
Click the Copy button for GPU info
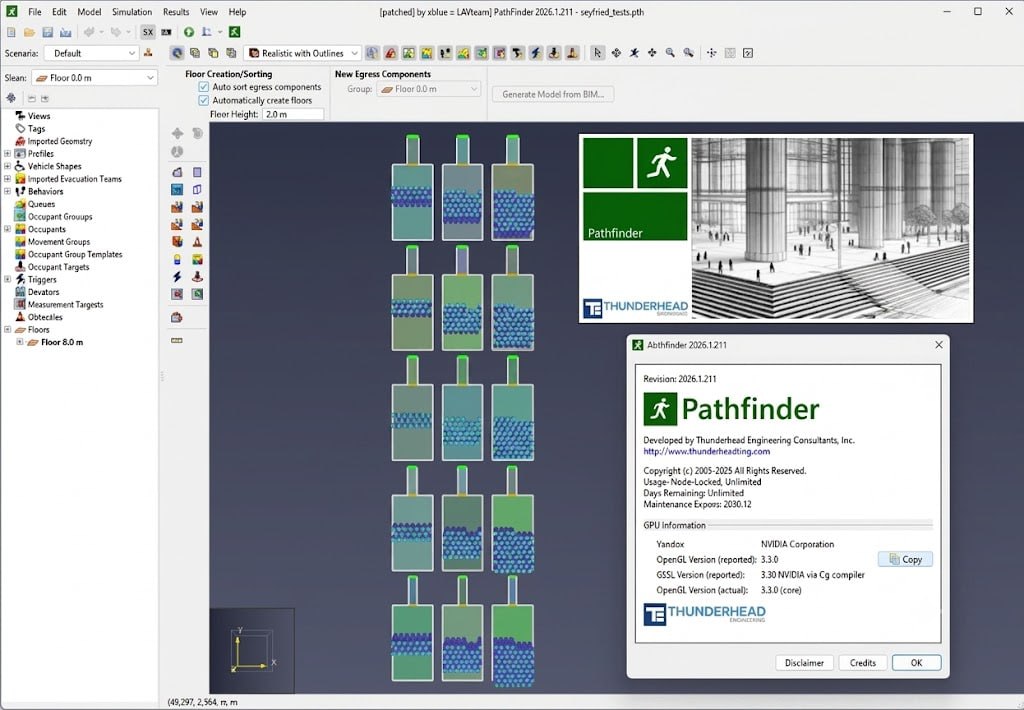point(905,560)
